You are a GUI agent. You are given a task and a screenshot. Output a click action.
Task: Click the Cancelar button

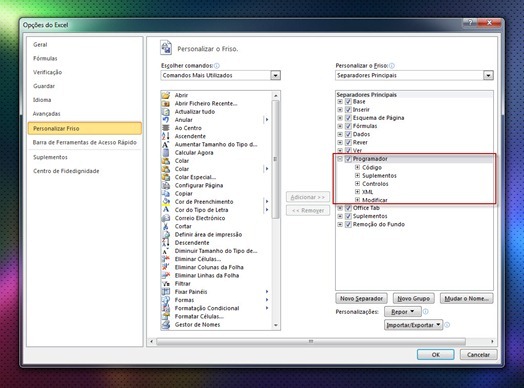(478, 355)
